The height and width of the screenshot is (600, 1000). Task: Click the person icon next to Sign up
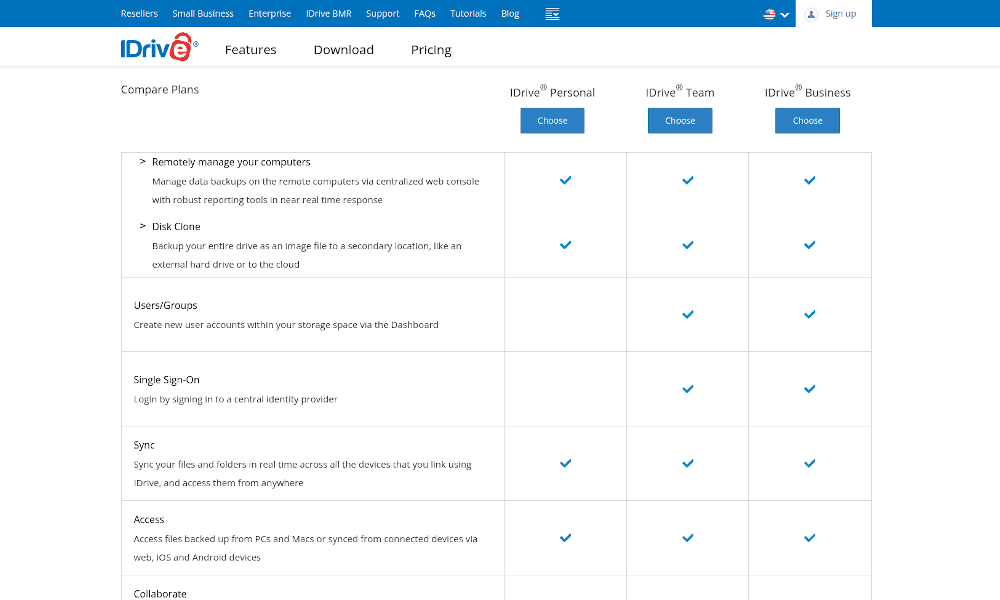pyautogui.click(x=810, y=14)
